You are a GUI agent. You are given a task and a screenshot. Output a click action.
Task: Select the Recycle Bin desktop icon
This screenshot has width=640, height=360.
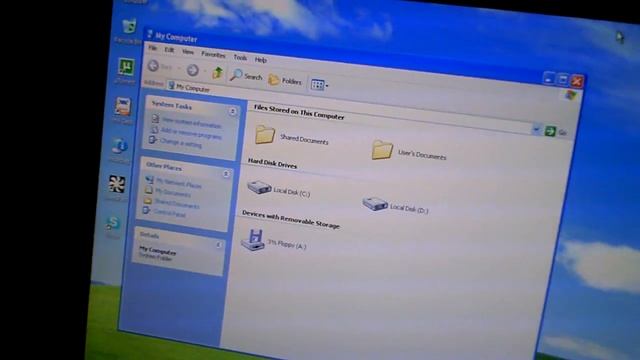(x=129, y=27)
